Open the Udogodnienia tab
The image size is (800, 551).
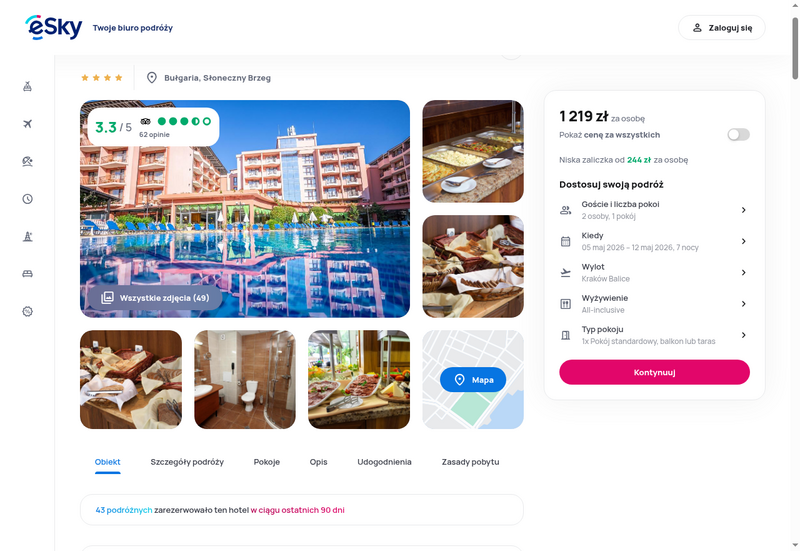click(x=384, y=462)
